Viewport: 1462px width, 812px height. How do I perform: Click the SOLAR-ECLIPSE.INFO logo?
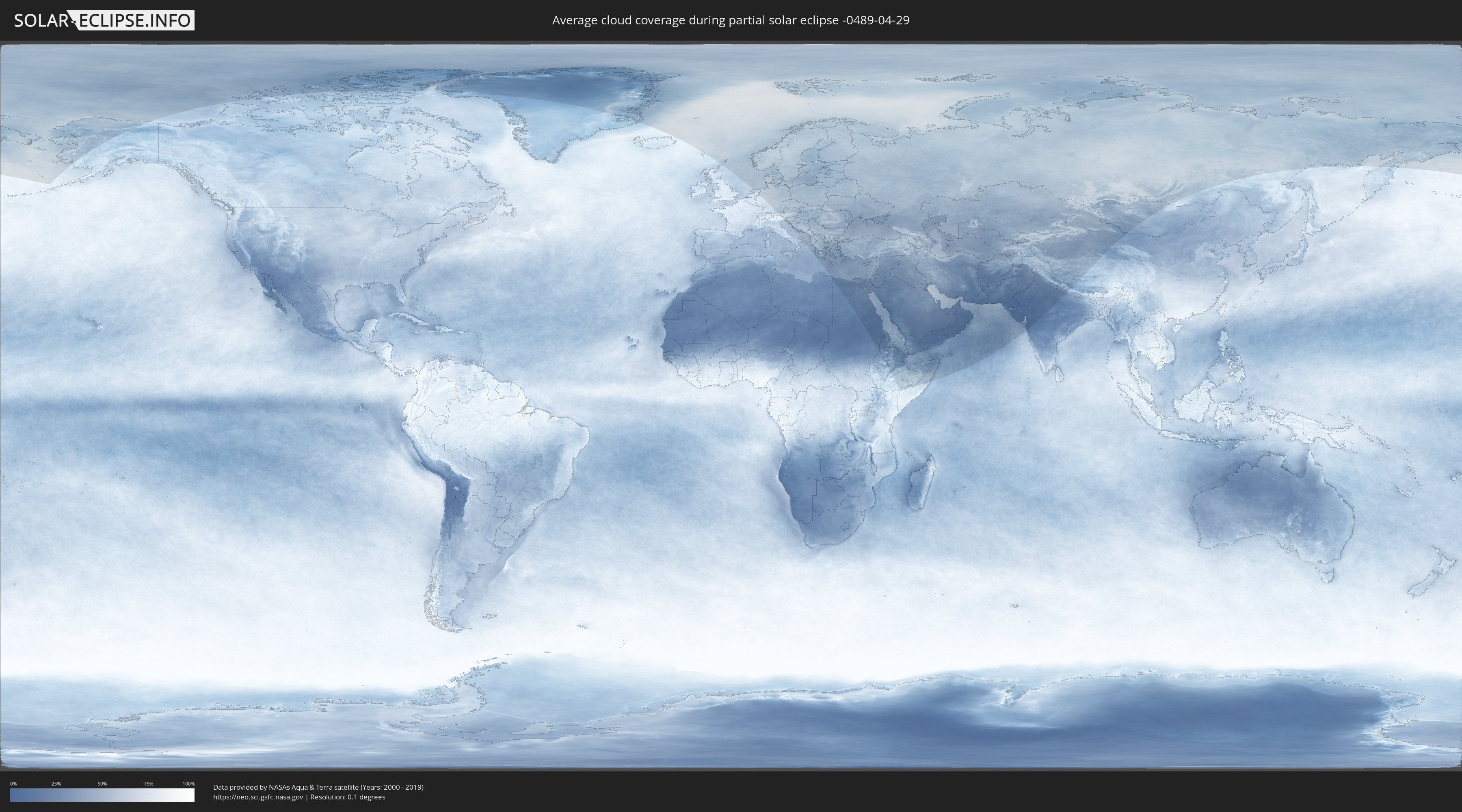(x=104, y=20)
